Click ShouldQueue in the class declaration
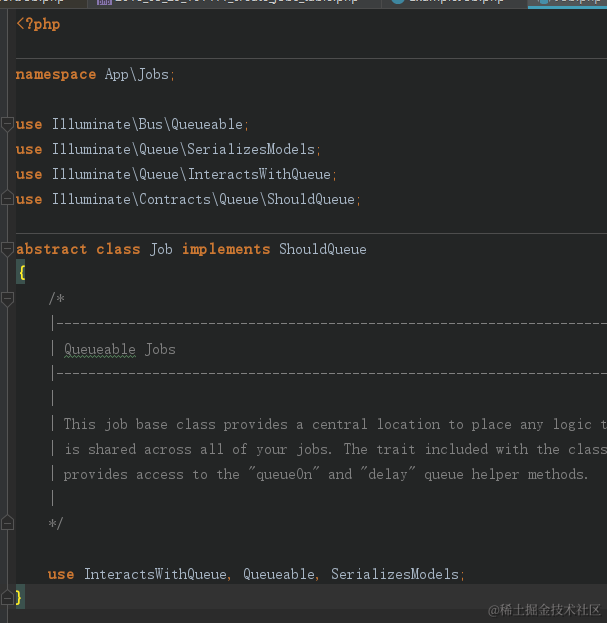The image size is (607, 623). click(323, 250)
